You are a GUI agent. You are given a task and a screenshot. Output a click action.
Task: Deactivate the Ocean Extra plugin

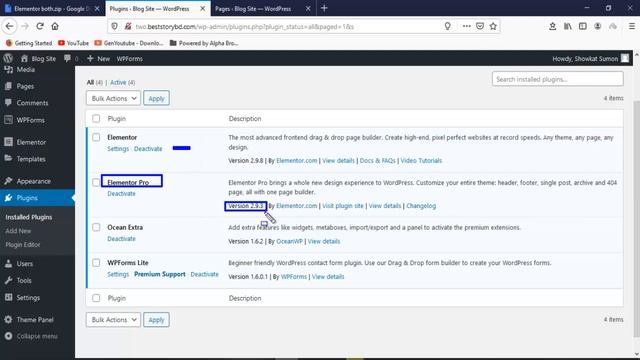click(x=121, y=238)
